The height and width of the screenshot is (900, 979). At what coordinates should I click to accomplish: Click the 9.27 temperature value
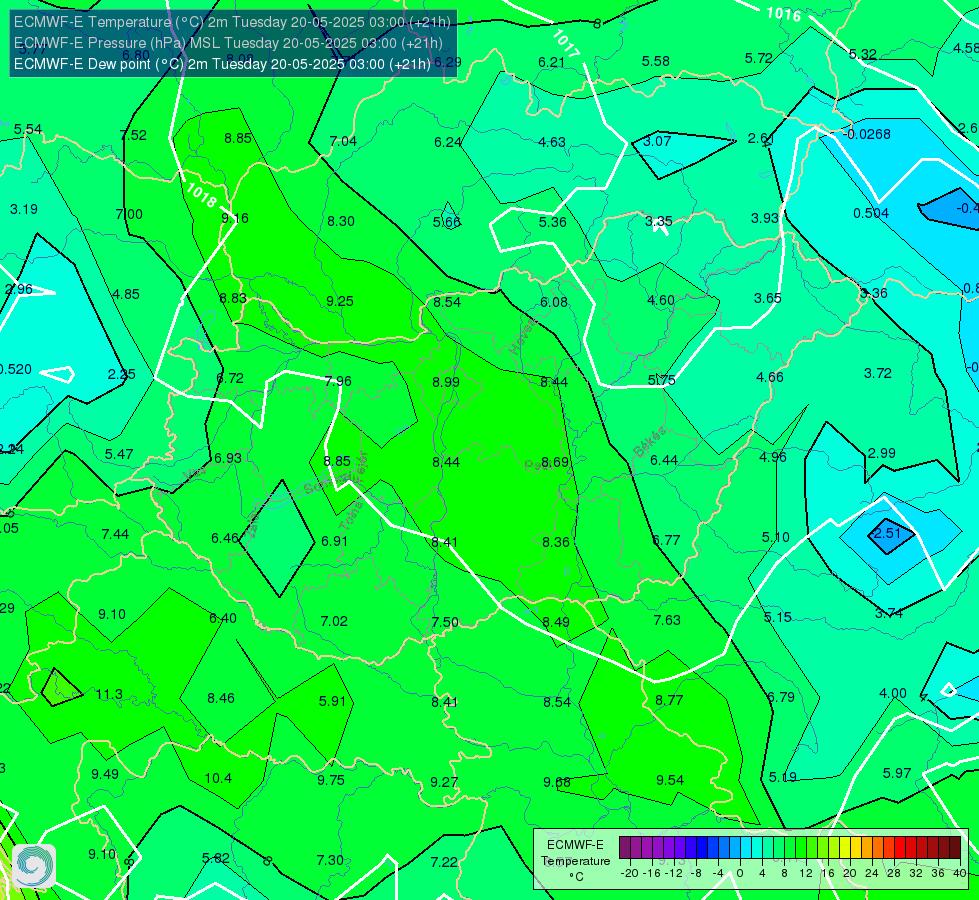[x=444, y=783]
